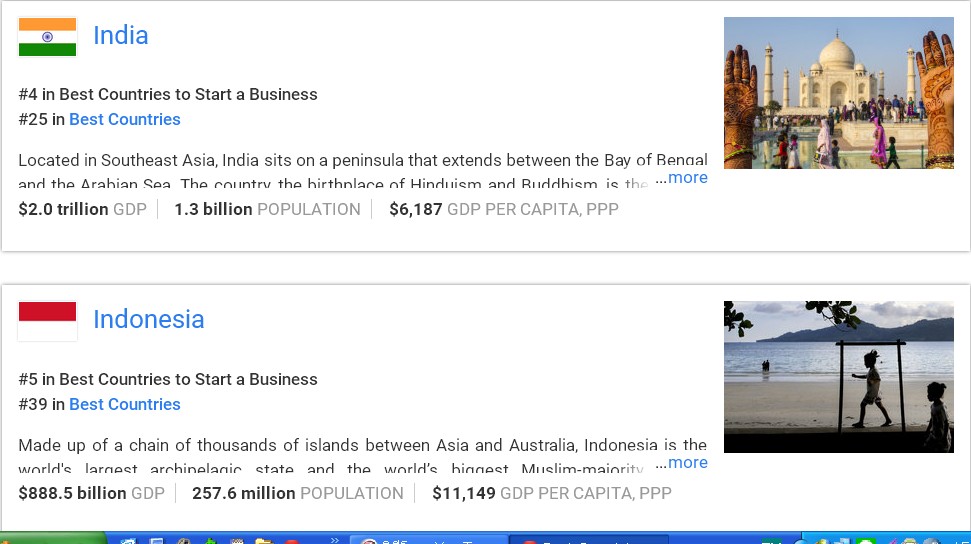Follow Best Countries link in India card
The height and width of the screenshot is (544, 971).
point(124,120)
